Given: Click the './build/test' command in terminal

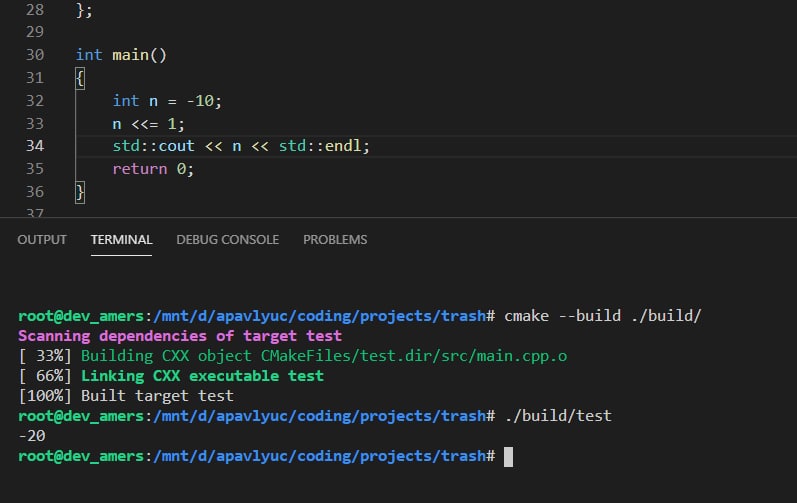Looking at the screenshot, I should coord(558,416).
